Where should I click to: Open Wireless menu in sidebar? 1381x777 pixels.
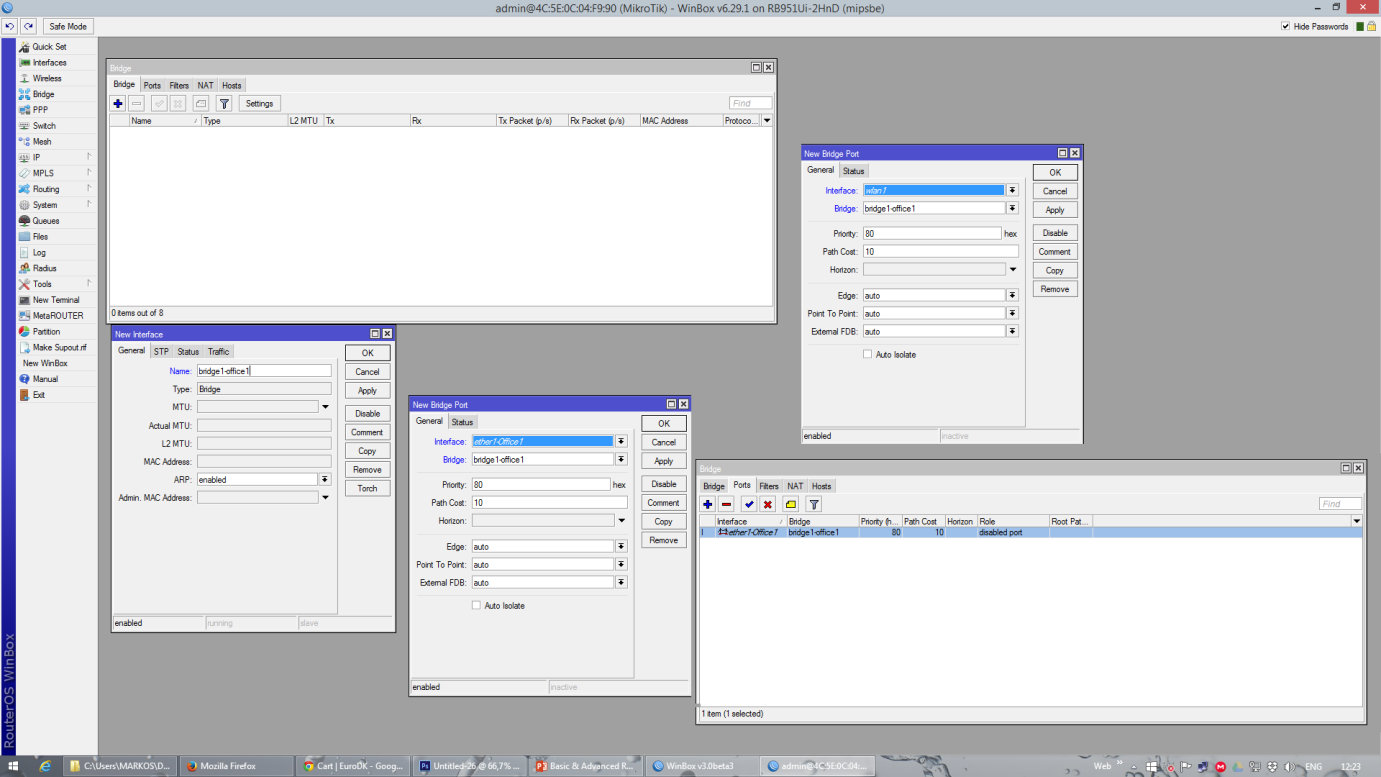(x=46, y=78)
